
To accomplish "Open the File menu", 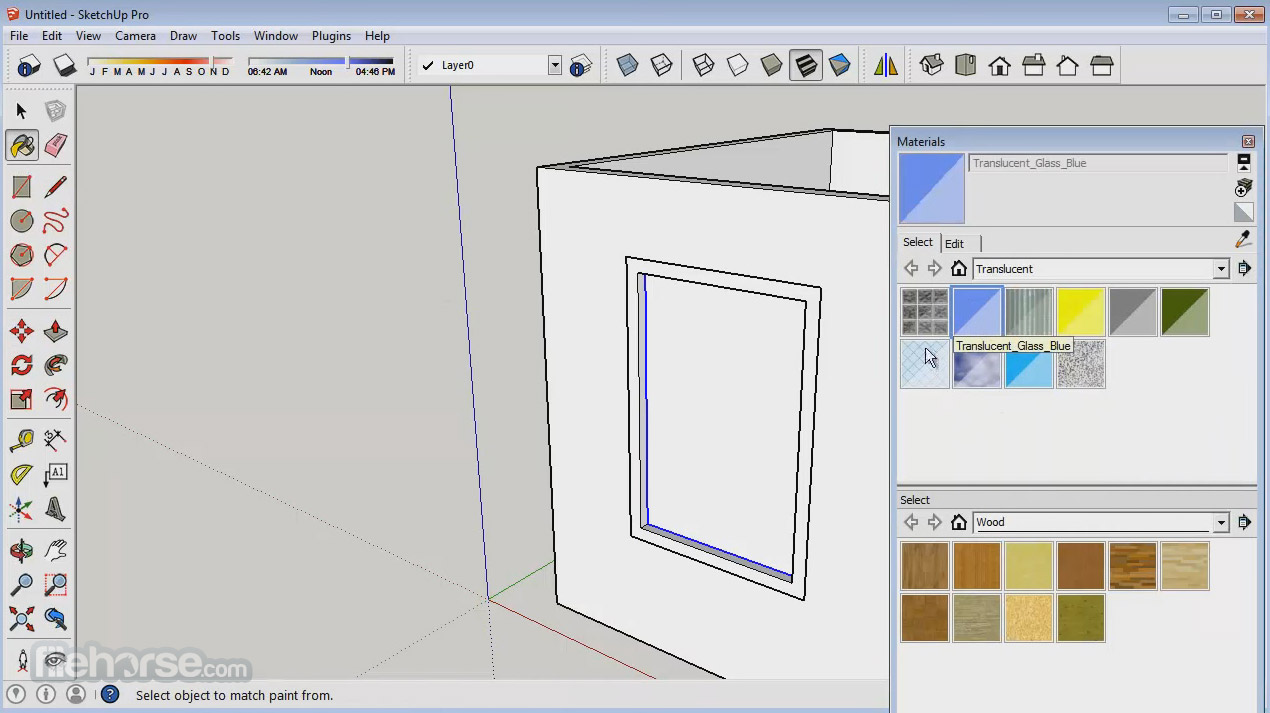I will [19, 36].
